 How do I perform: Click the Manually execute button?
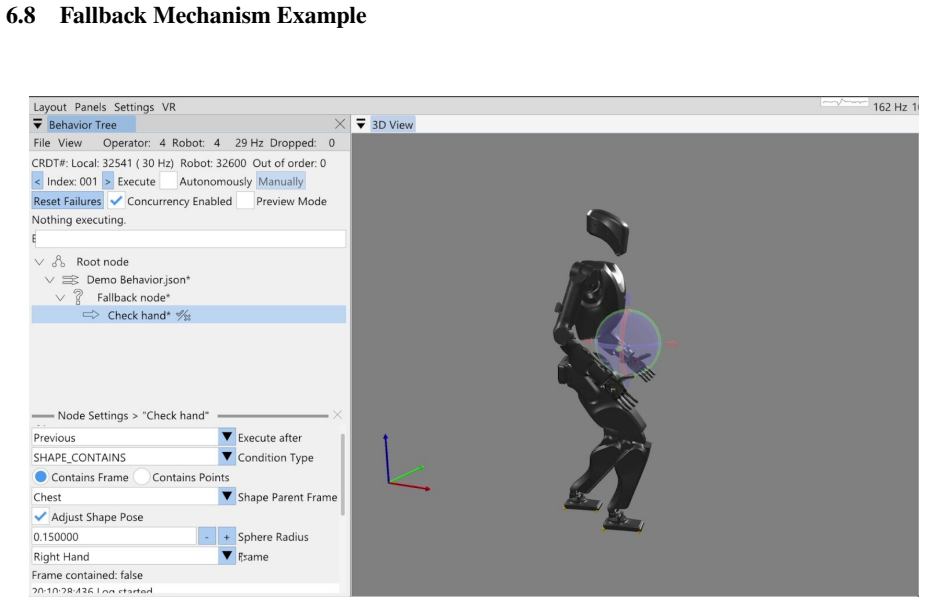(281, 182)
